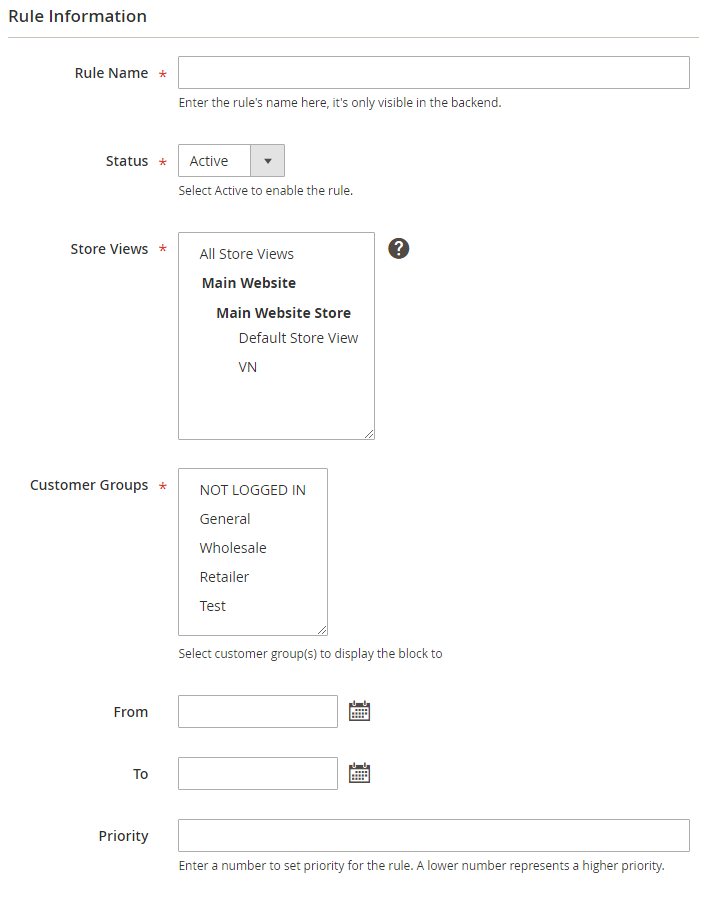Pick the Retailer customer group
The image size is (722, 904).
224,577
